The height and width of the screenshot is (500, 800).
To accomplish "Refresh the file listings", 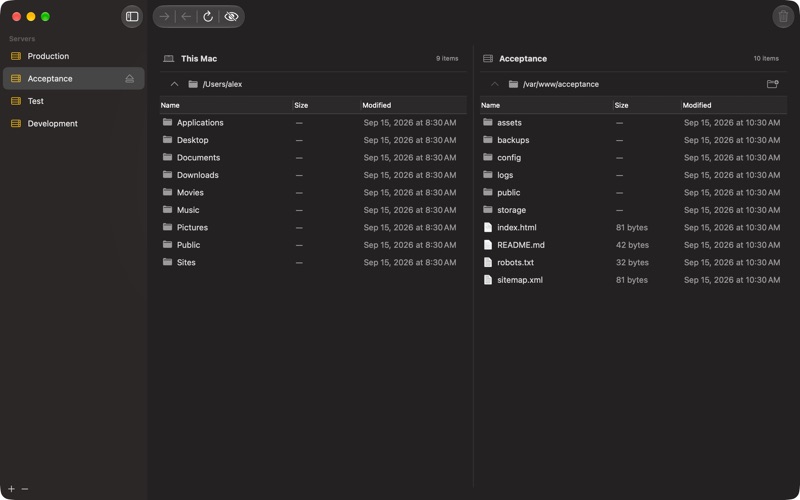I will coord(208,17).
